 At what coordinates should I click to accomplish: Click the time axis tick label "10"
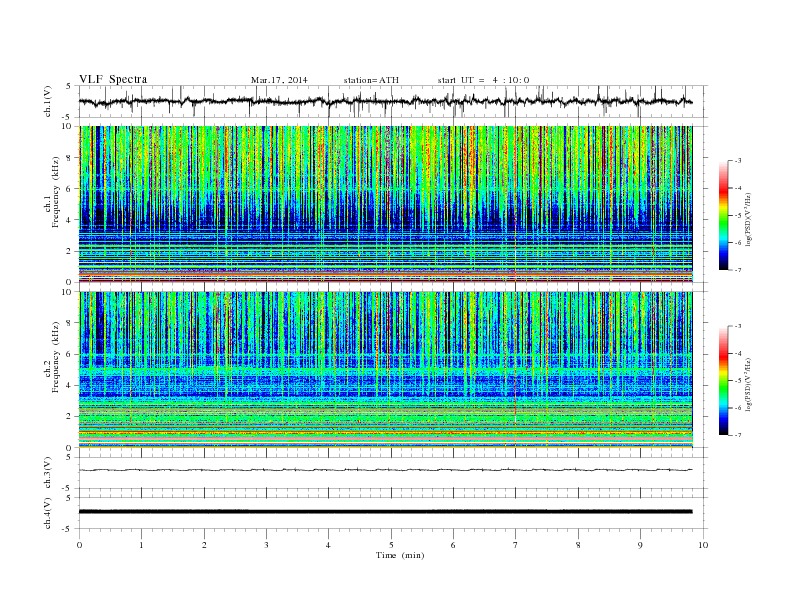click(703, 545)
